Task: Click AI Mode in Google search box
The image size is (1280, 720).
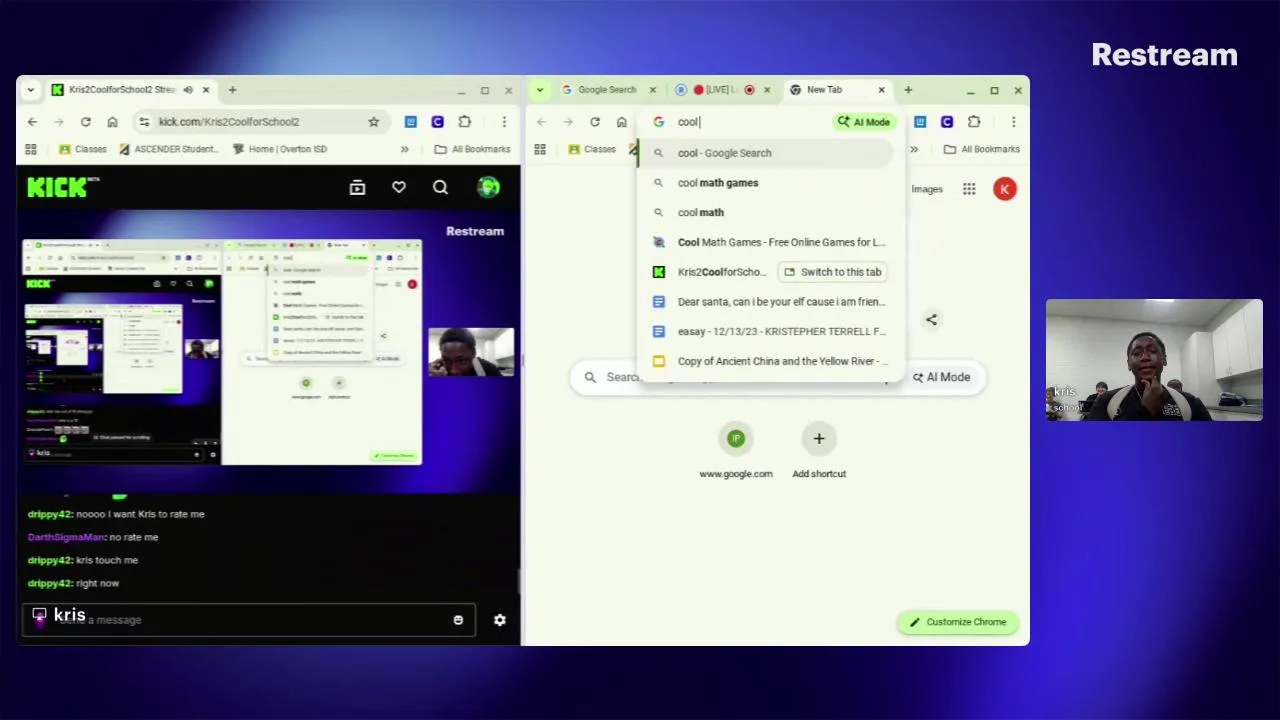Action: 941,377
